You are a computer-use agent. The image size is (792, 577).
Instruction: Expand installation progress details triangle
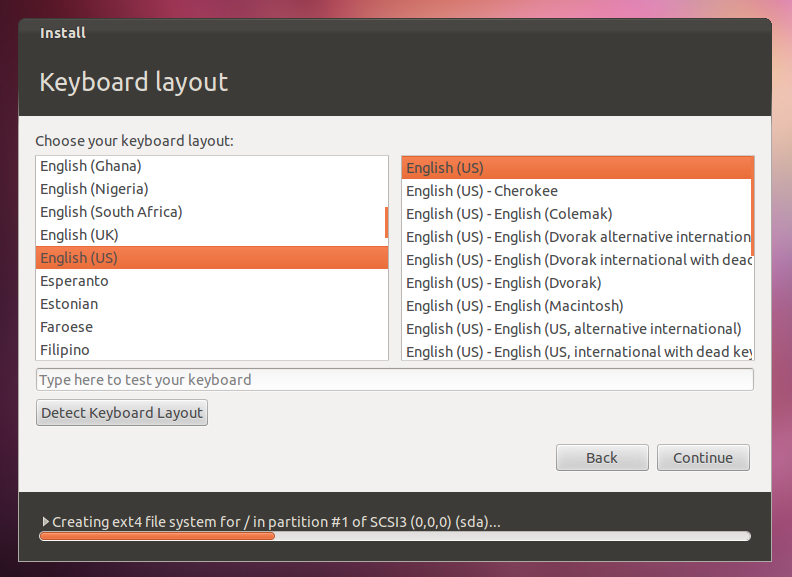tap(45, 521)
